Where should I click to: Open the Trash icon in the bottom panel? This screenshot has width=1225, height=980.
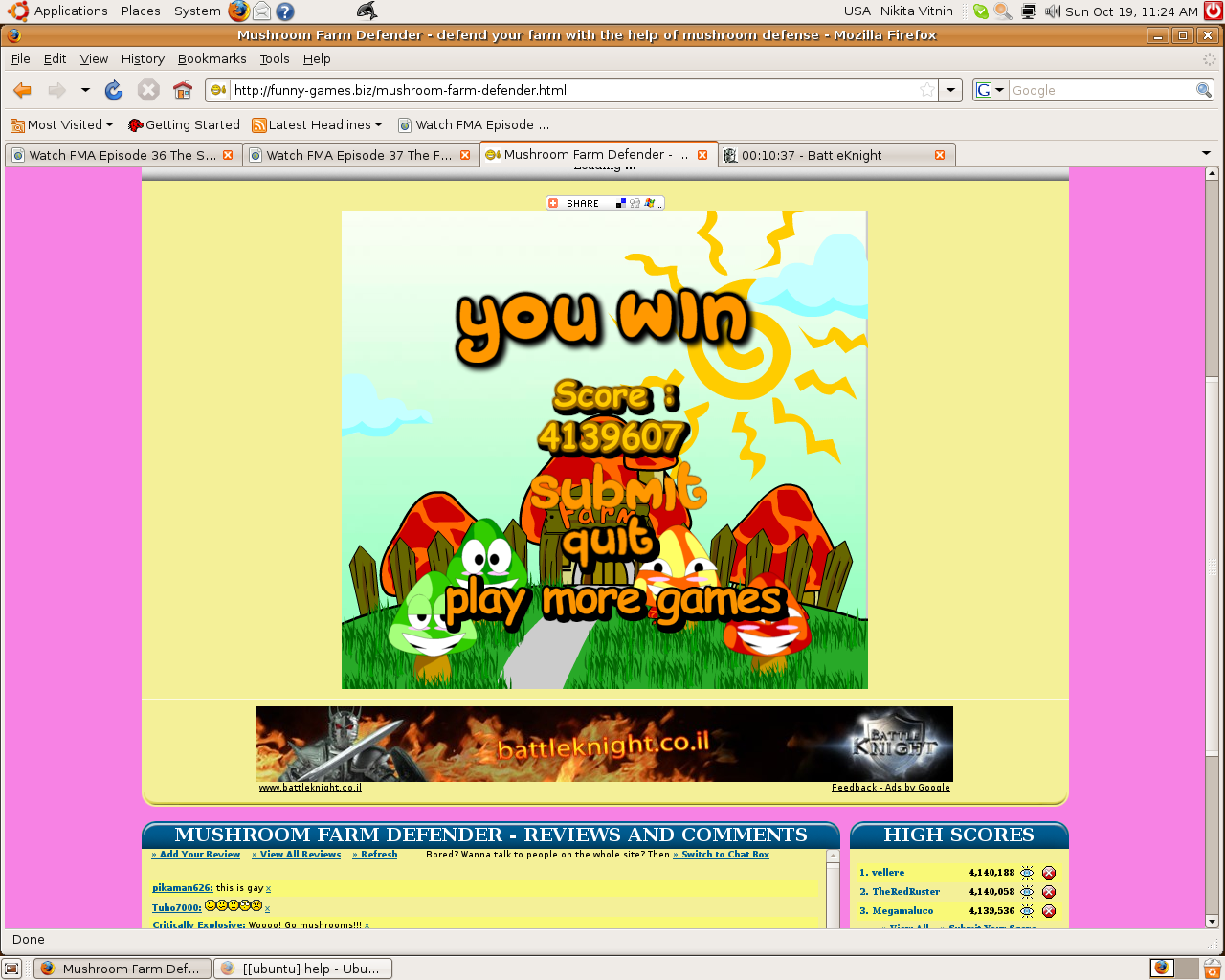[x=1212, y=968]
